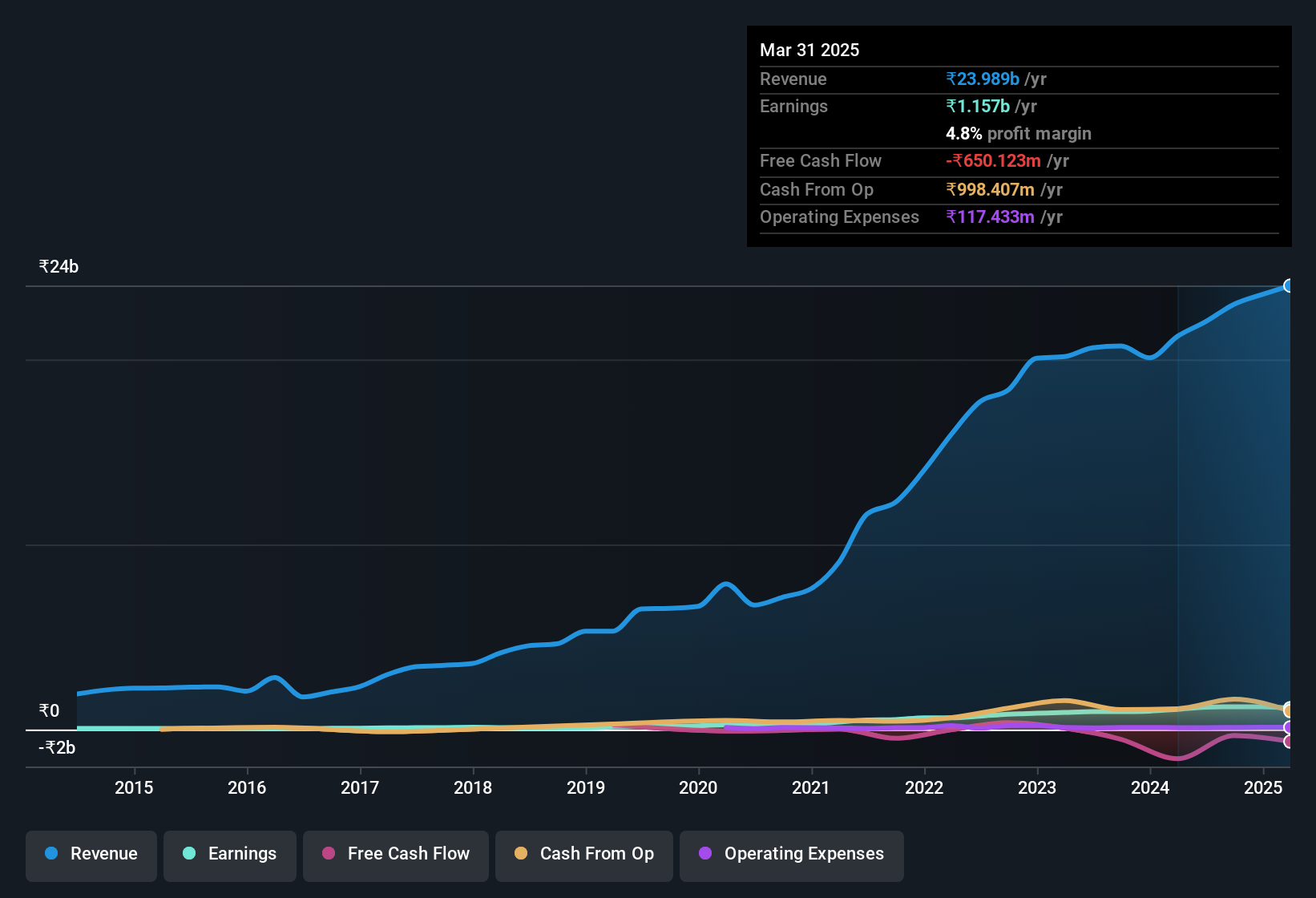Click the Mar 31 2025 tooltip date
The width and height of the screenshot is (1316, 898).
809,50
